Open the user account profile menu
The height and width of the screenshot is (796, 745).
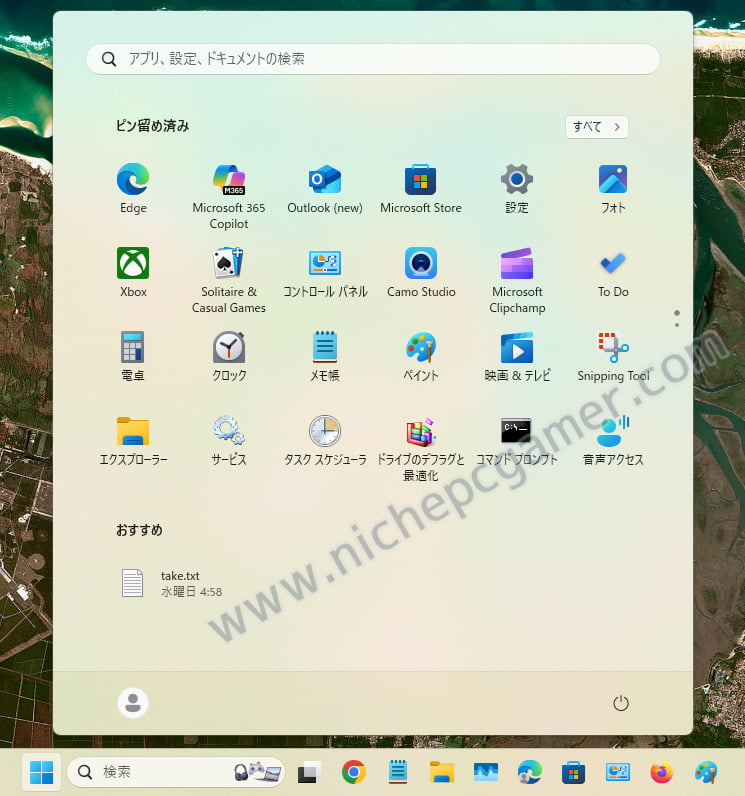click(133, 703)
